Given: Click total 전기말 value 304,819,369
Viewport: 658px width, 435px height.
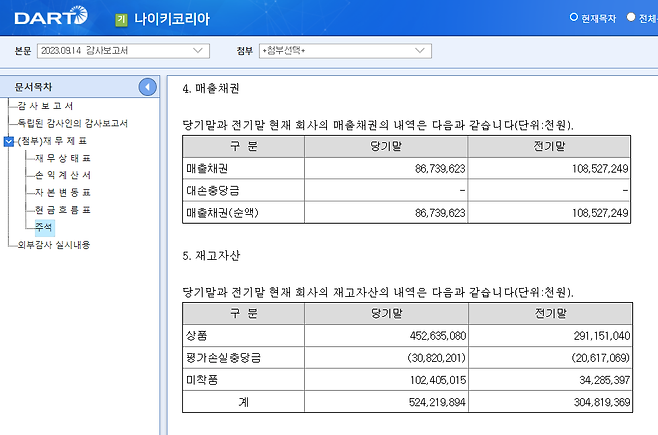Looking at the screenshot, I should coord(602,403).
